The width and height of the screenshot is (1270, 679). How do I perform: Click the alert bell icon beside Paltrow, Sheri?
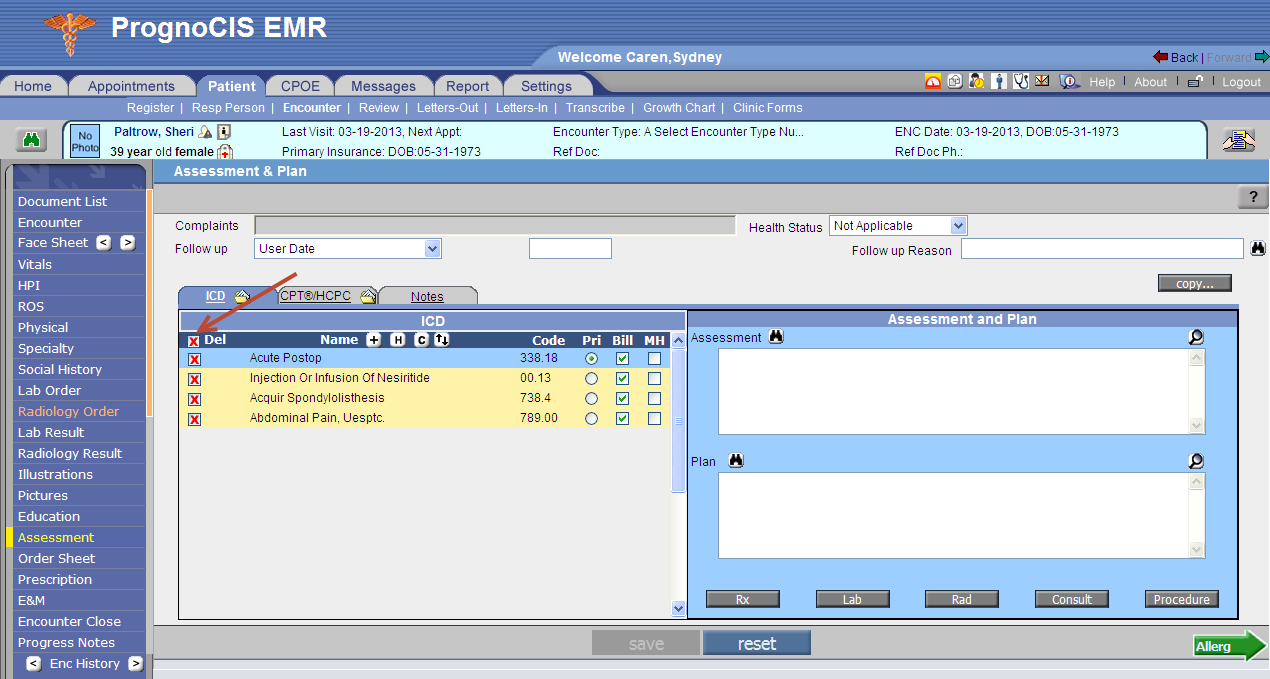(205, 132)
